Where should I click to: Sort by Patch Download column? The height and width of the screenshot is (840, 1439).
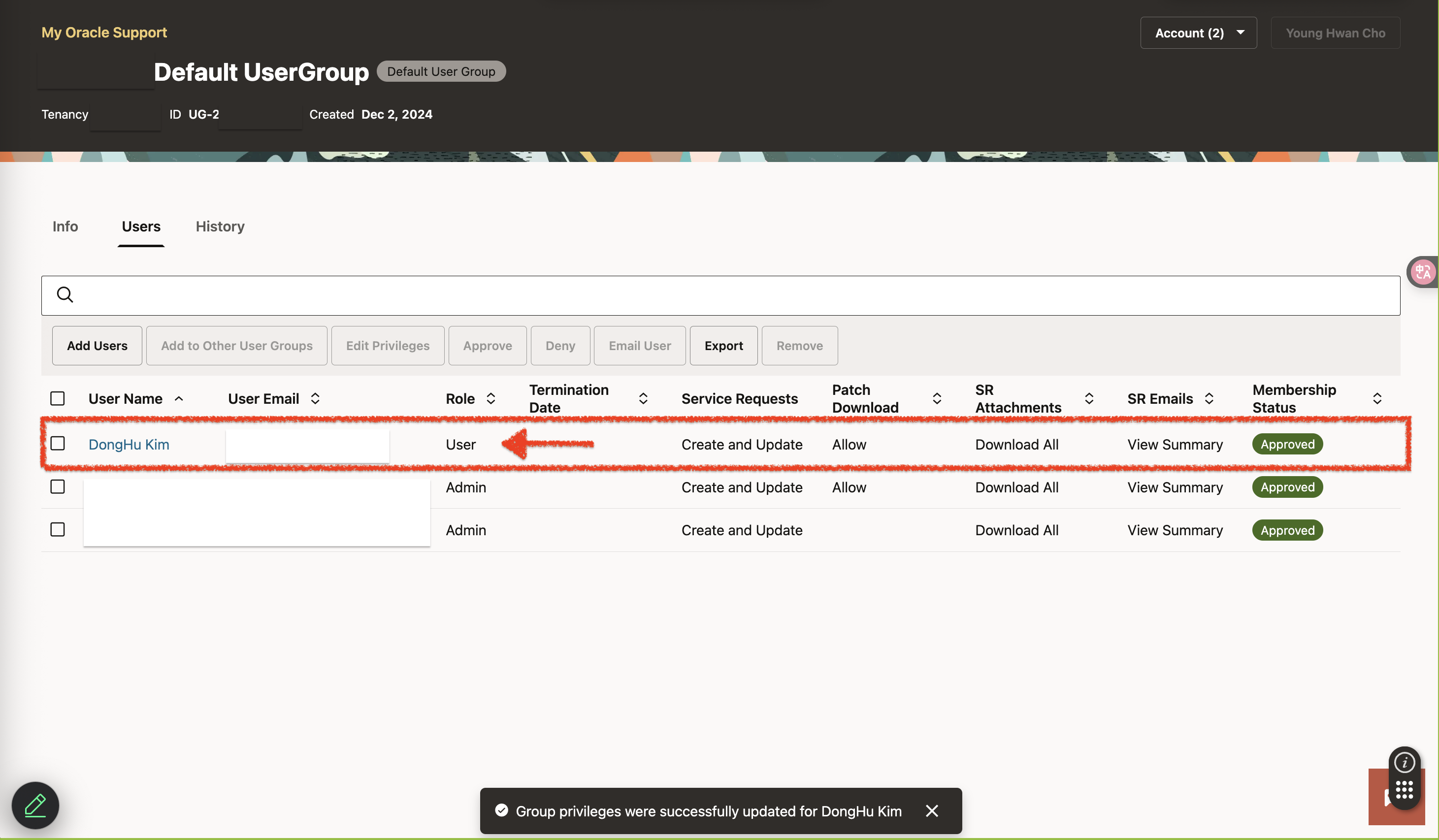(937, 399)
